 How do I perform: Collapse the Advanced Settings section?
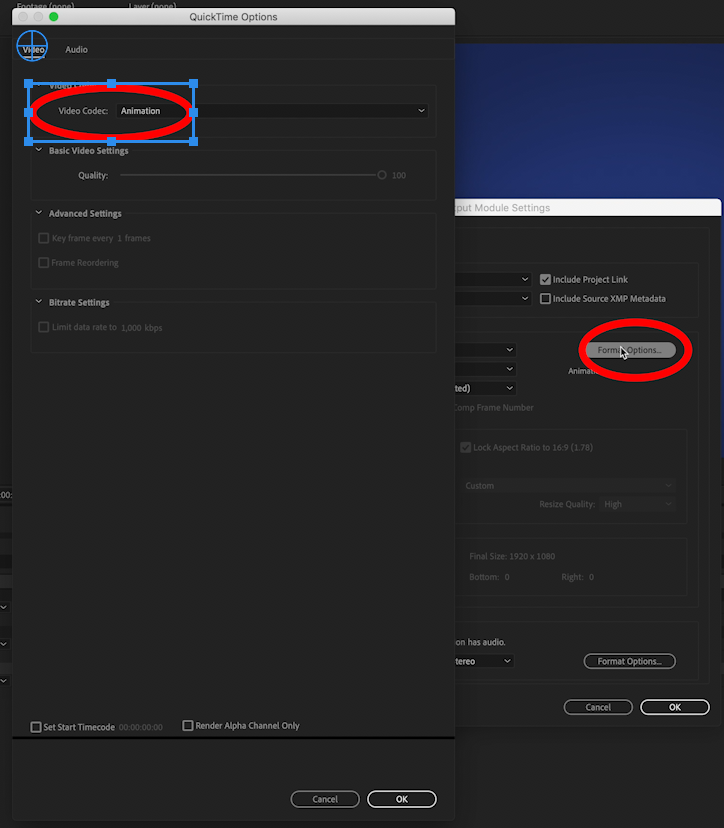(39, 214)
